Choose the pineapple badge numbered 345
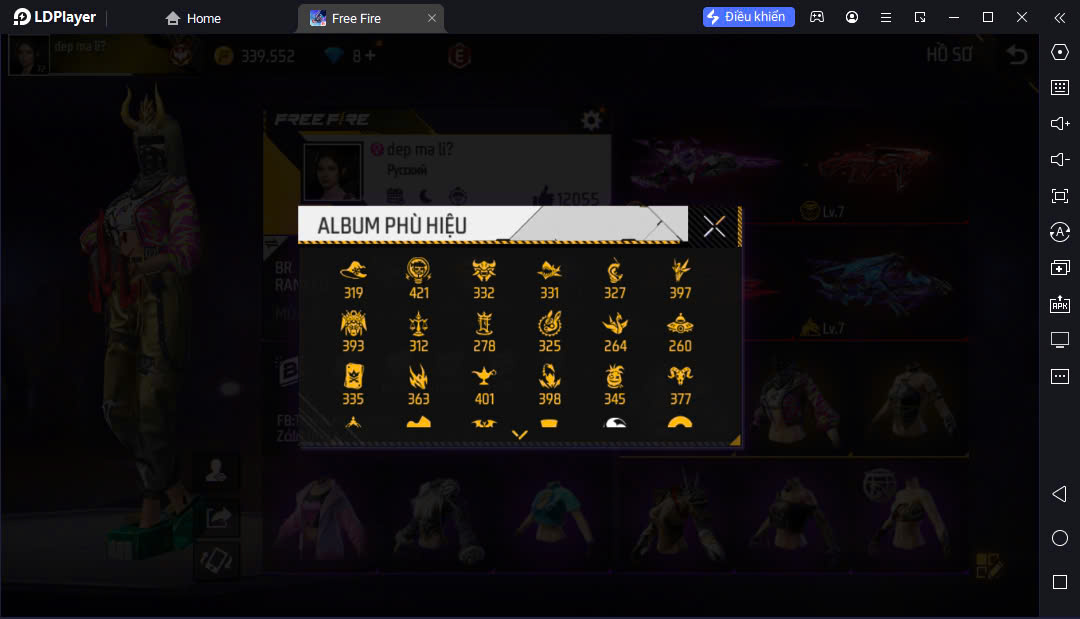Viewport: 1080px width, 619px height. coord(614,384)
